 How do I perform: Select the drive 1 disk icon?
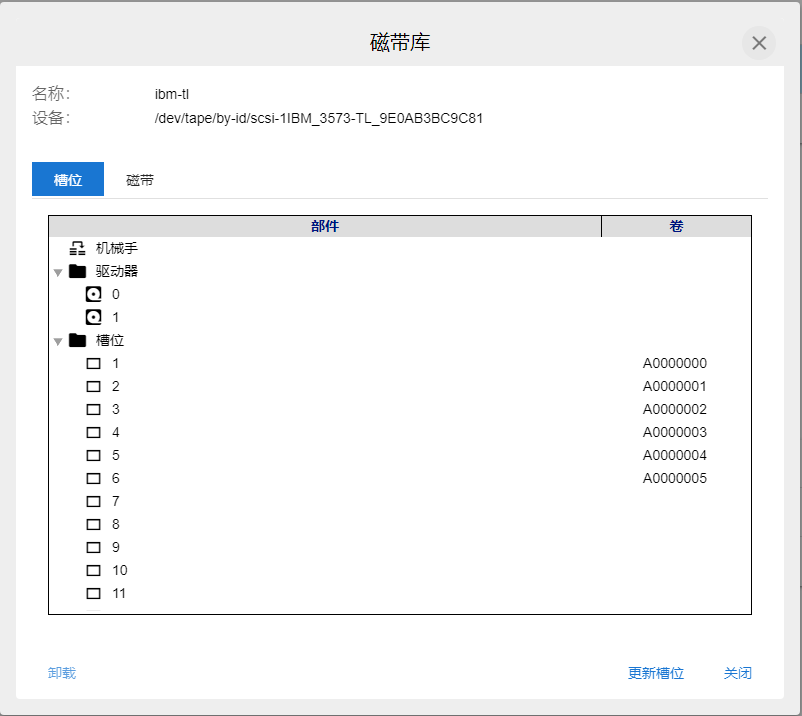[x=94, y=317]
